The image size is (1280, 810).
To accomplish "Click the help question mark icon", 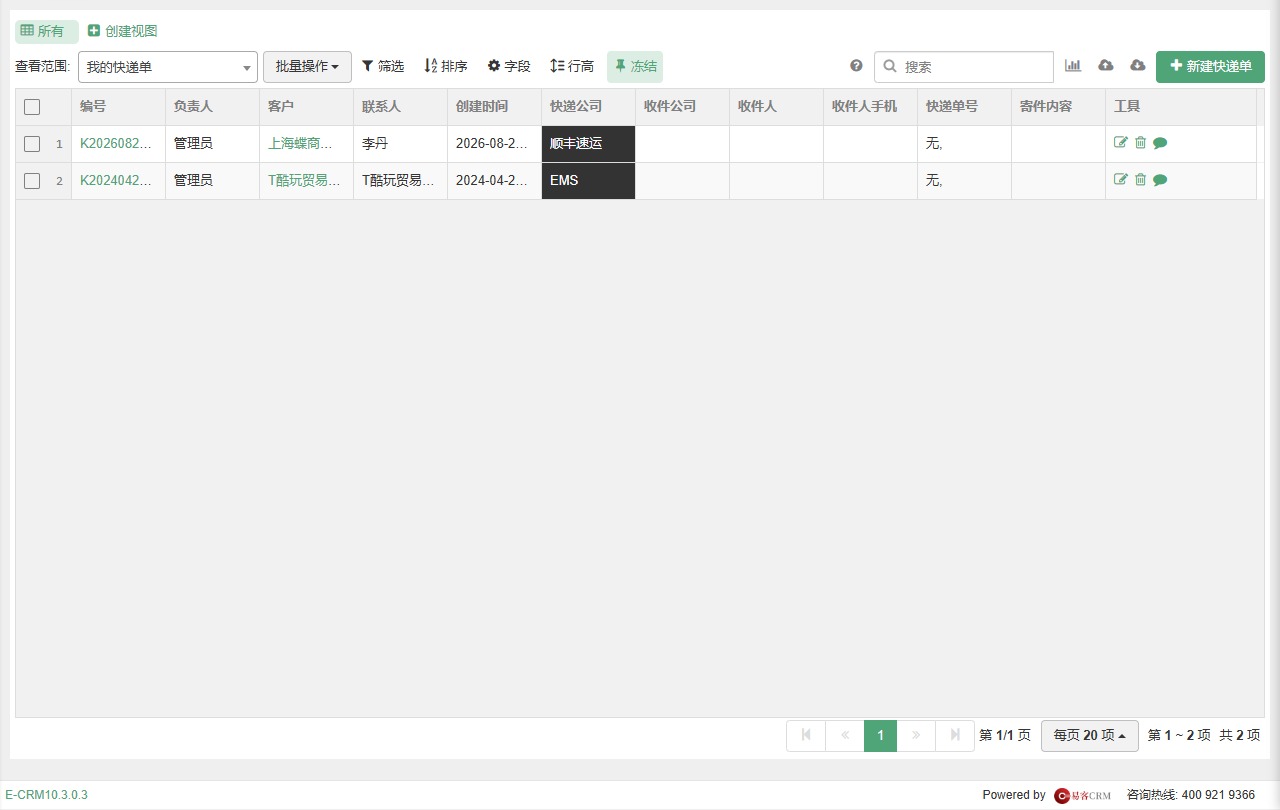I will click(856, 66).
